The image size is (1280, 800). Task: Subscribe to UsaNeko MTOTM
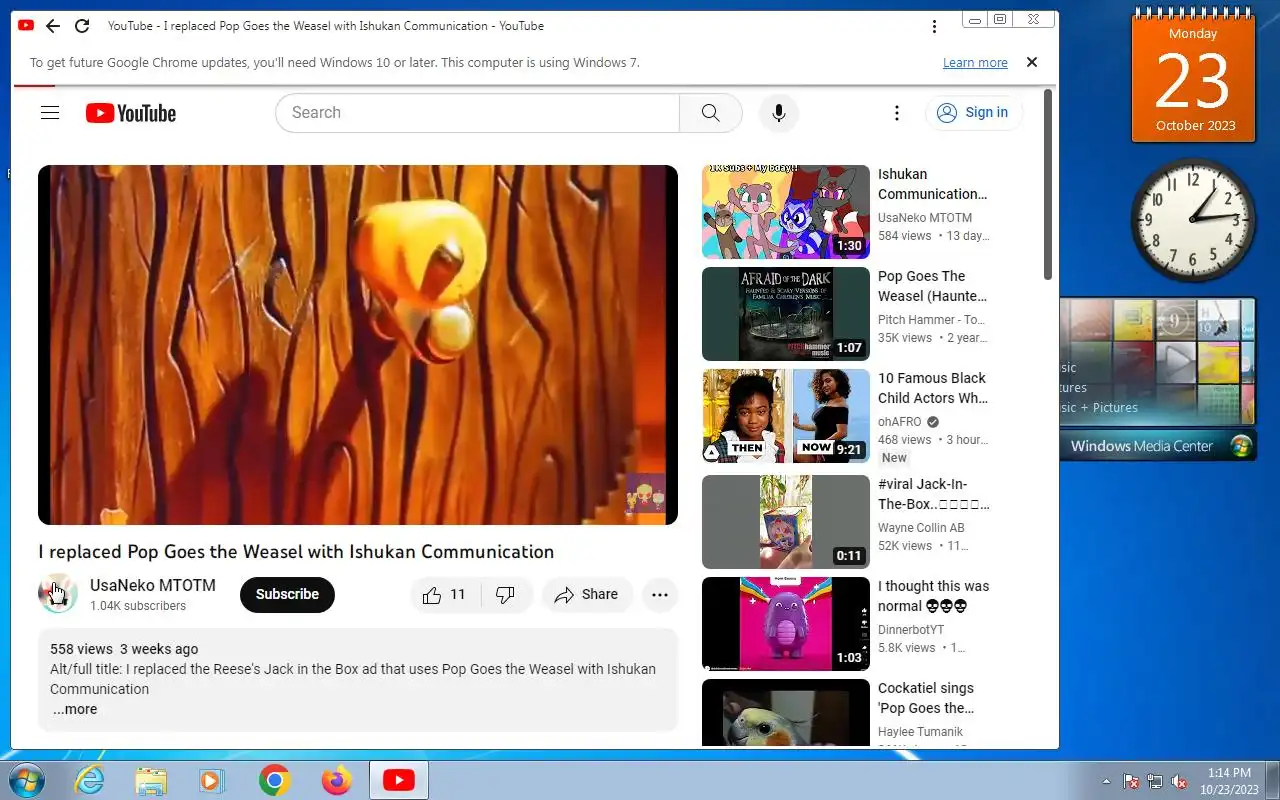[x=287, y=594]
